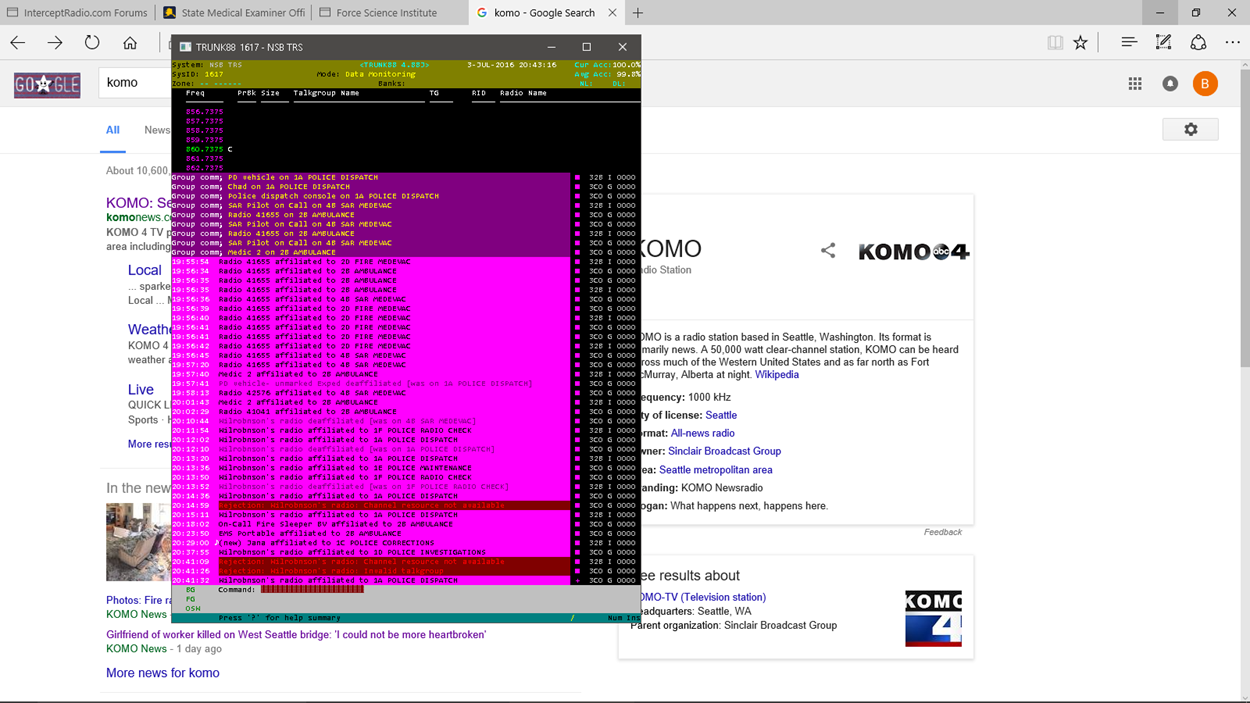Select On-Call Fire Sleeper BV log line
1250x703 pixels.
pos(371,524)
